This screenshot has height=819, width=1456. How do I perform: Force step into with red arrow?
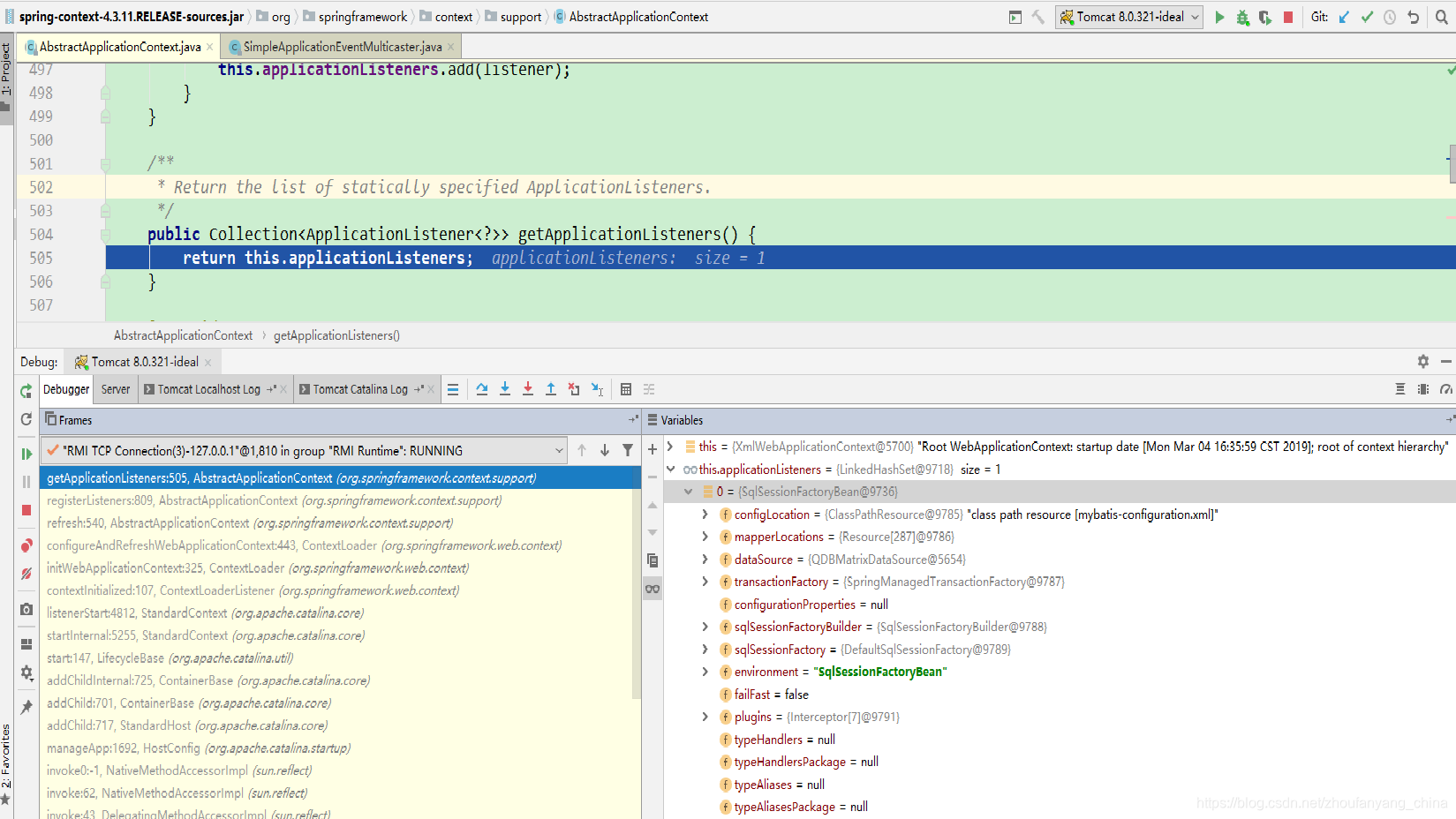coord(528,389)
